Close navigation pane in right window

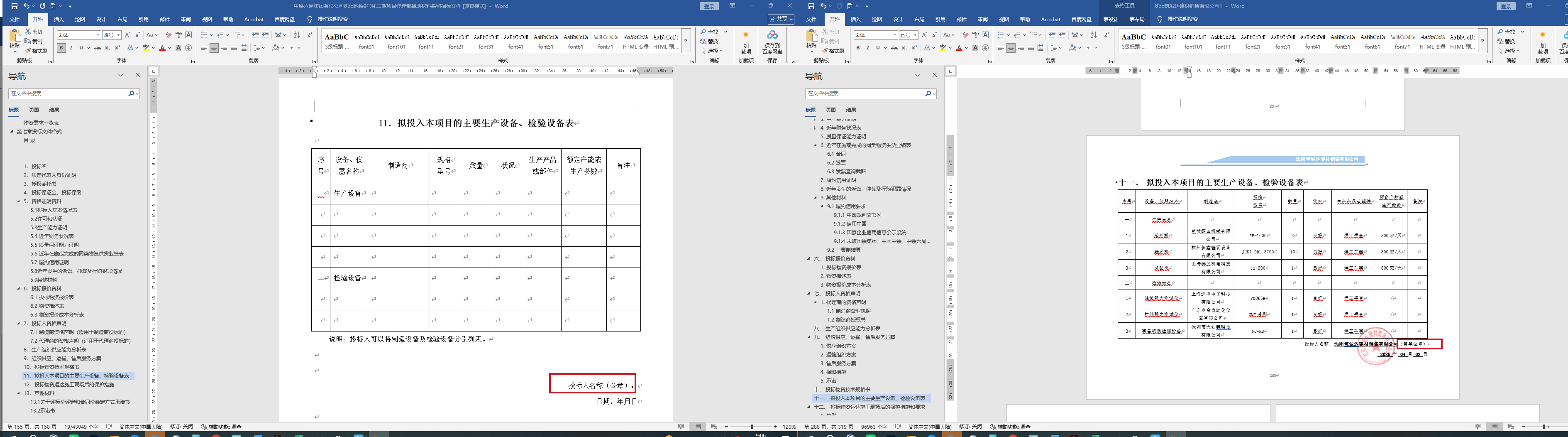pos(934,75)
